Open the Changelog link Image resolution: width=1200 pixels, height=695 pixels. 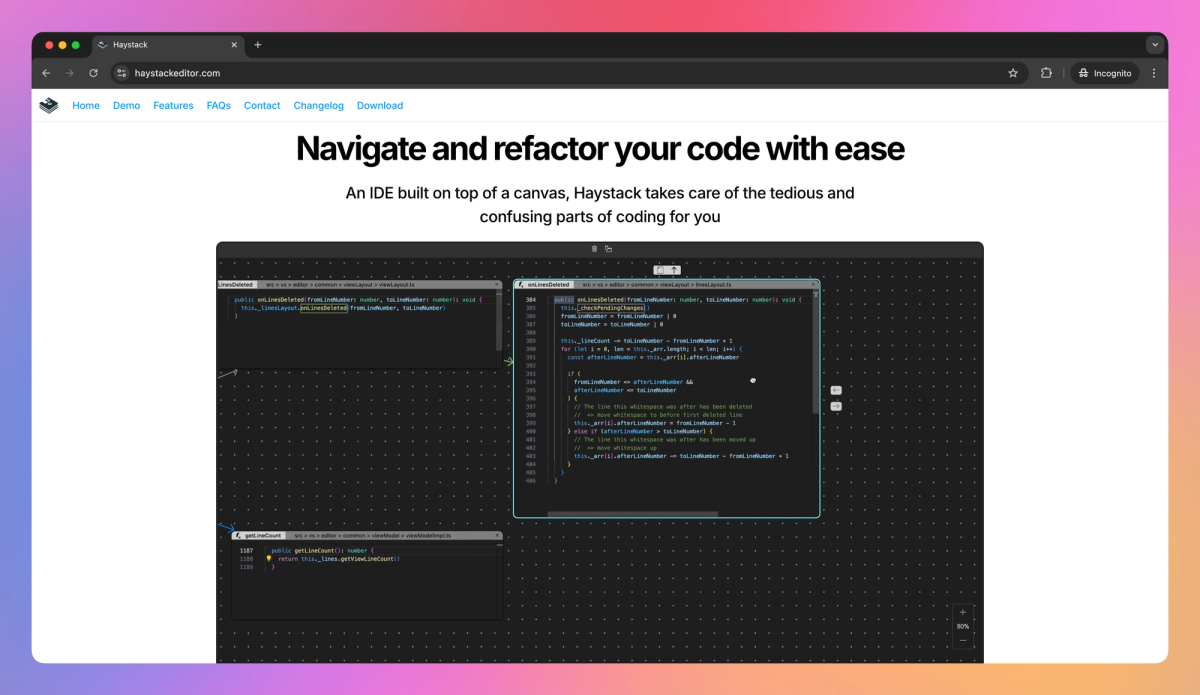pos(318,105)
